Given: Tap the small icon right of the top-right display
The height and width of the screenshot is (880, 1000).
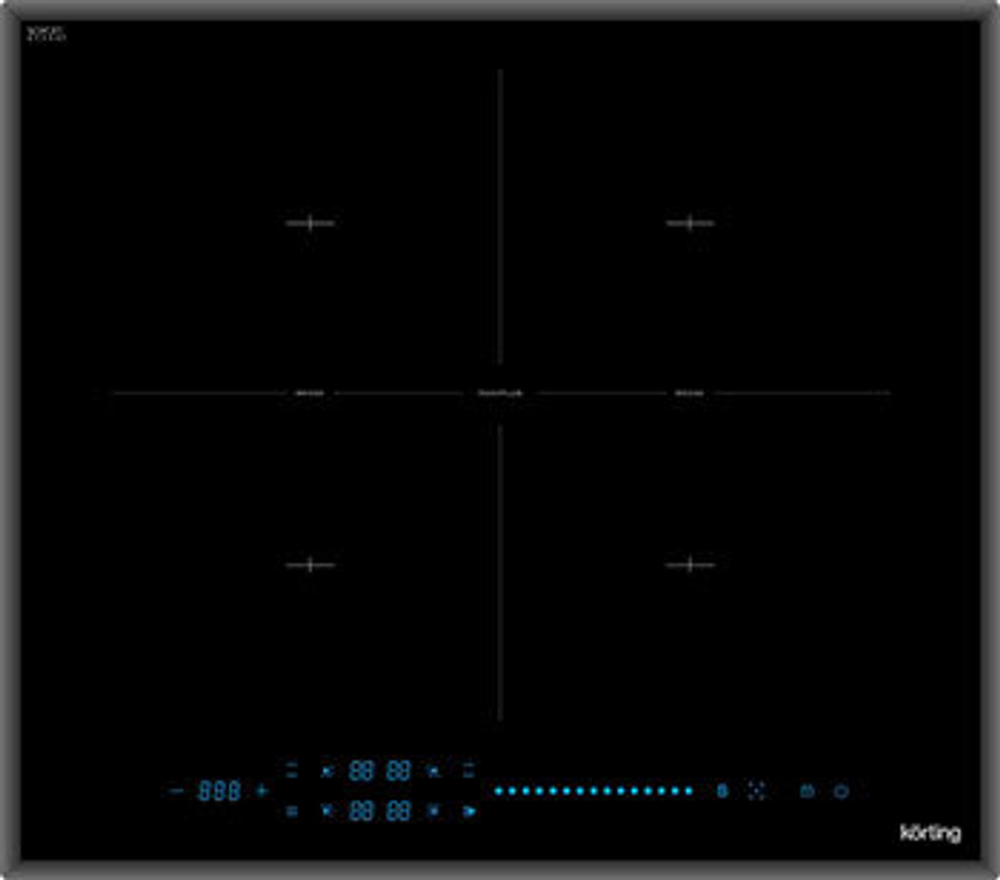Looking at the screenshot, I should pyautogui.click(x=434, y=772).
